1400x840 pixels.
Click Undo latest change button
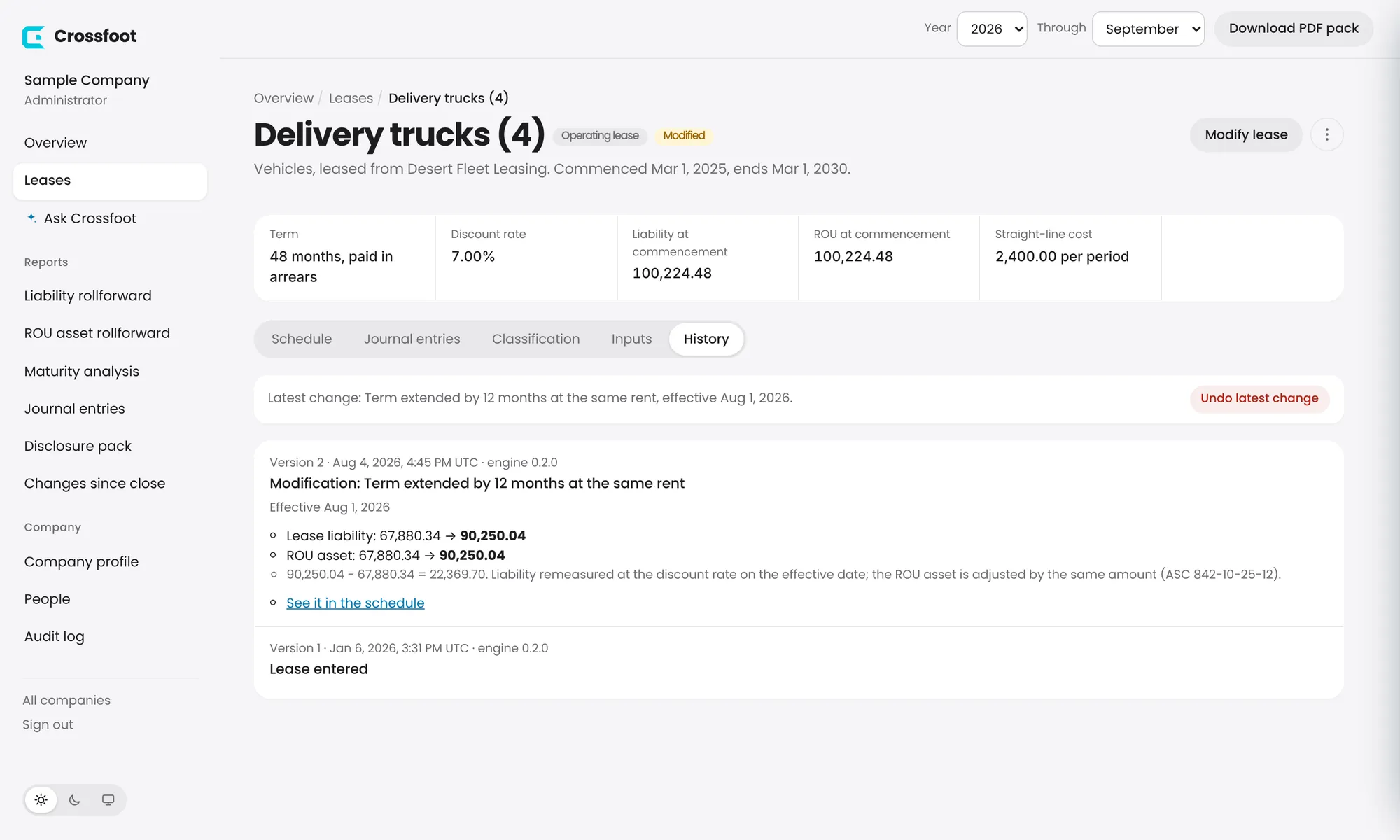coord(1259,398)
